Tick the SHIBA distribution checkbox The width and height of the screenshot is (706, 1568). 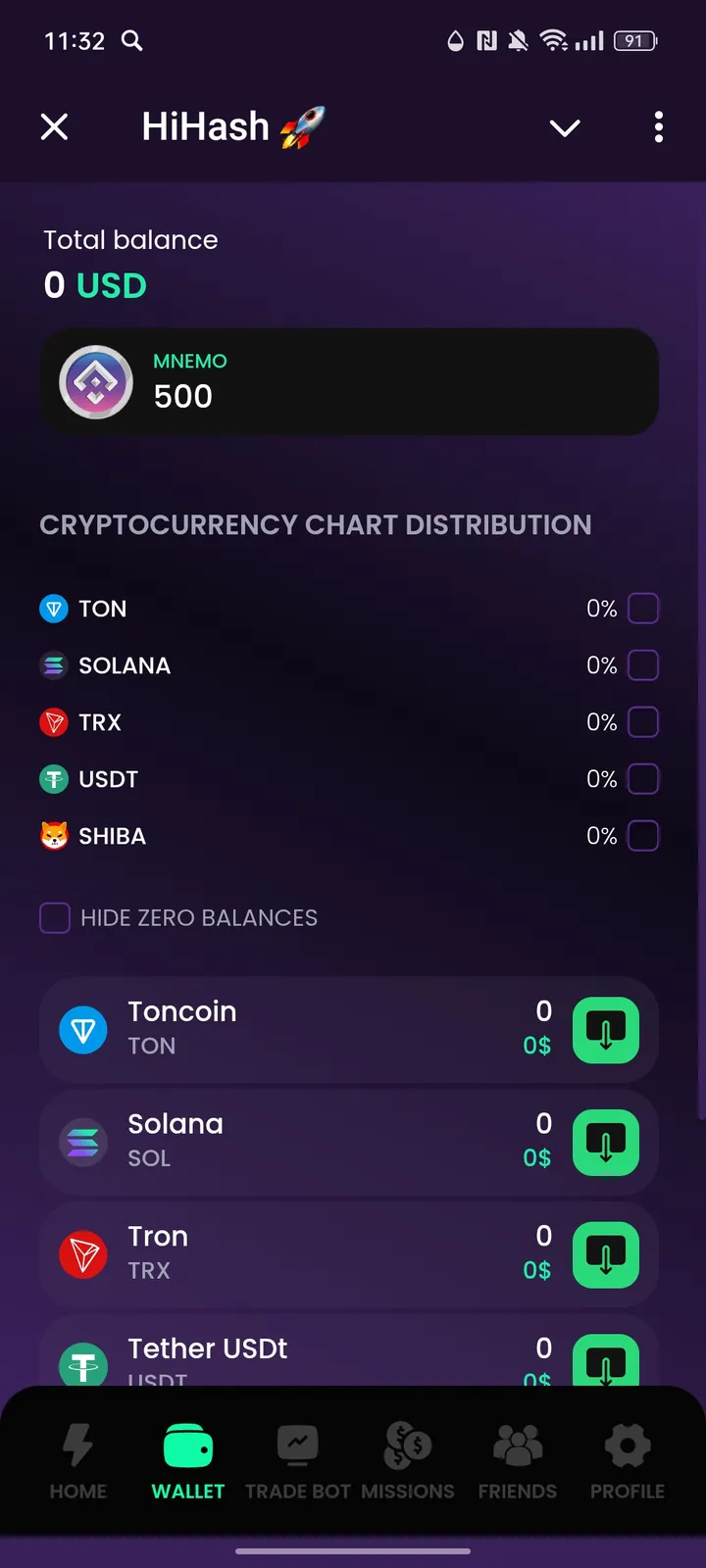[x=643, y=836]
